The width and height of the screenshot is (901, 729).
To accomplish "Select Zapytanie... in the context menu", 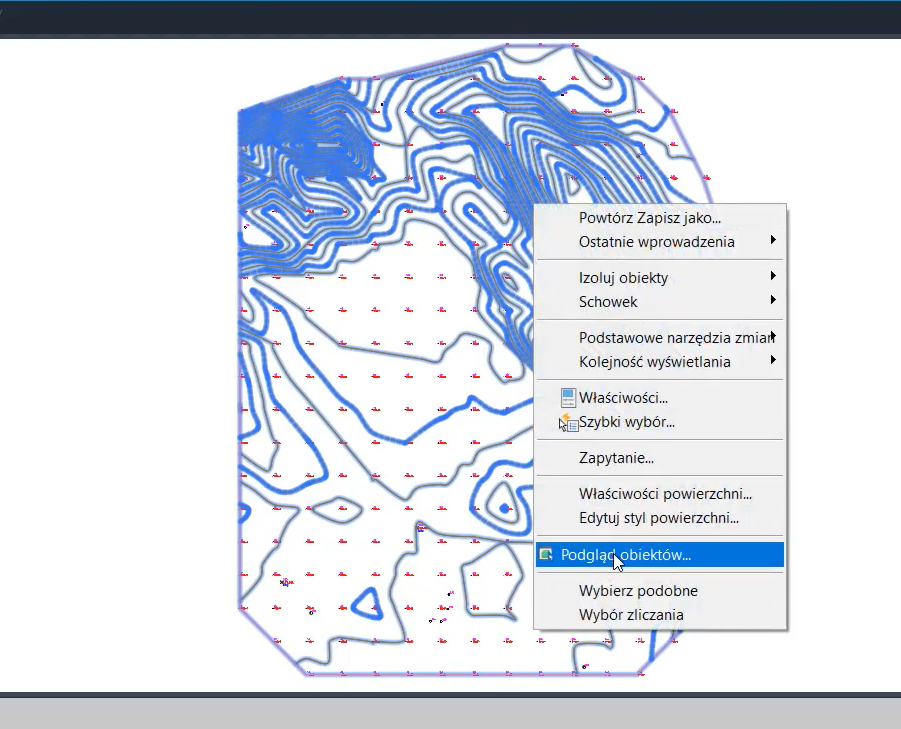I will (616, 458).
